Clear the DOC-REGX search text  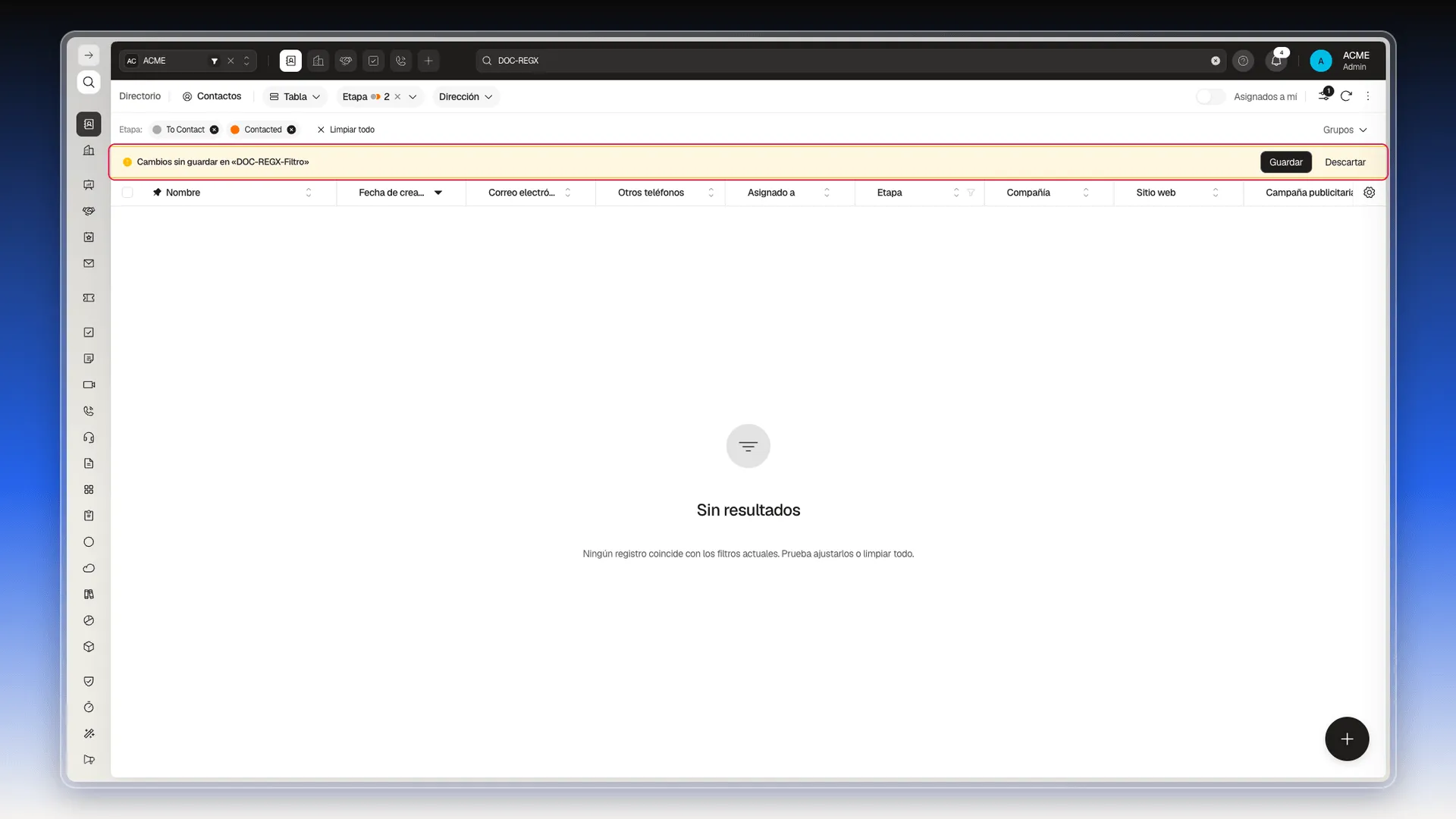click(1216, 61)
